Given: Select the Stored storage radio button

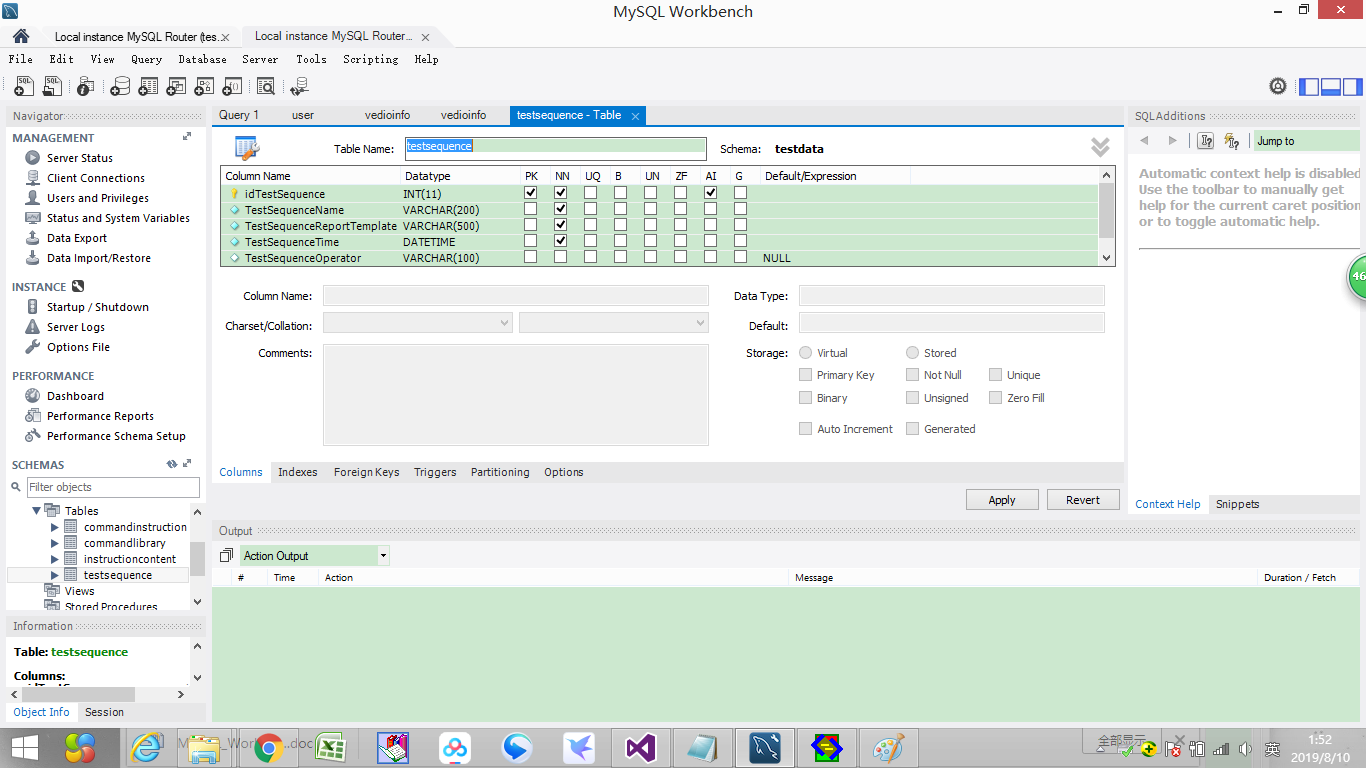Looking at the screenshot, I should click(913, 353).
